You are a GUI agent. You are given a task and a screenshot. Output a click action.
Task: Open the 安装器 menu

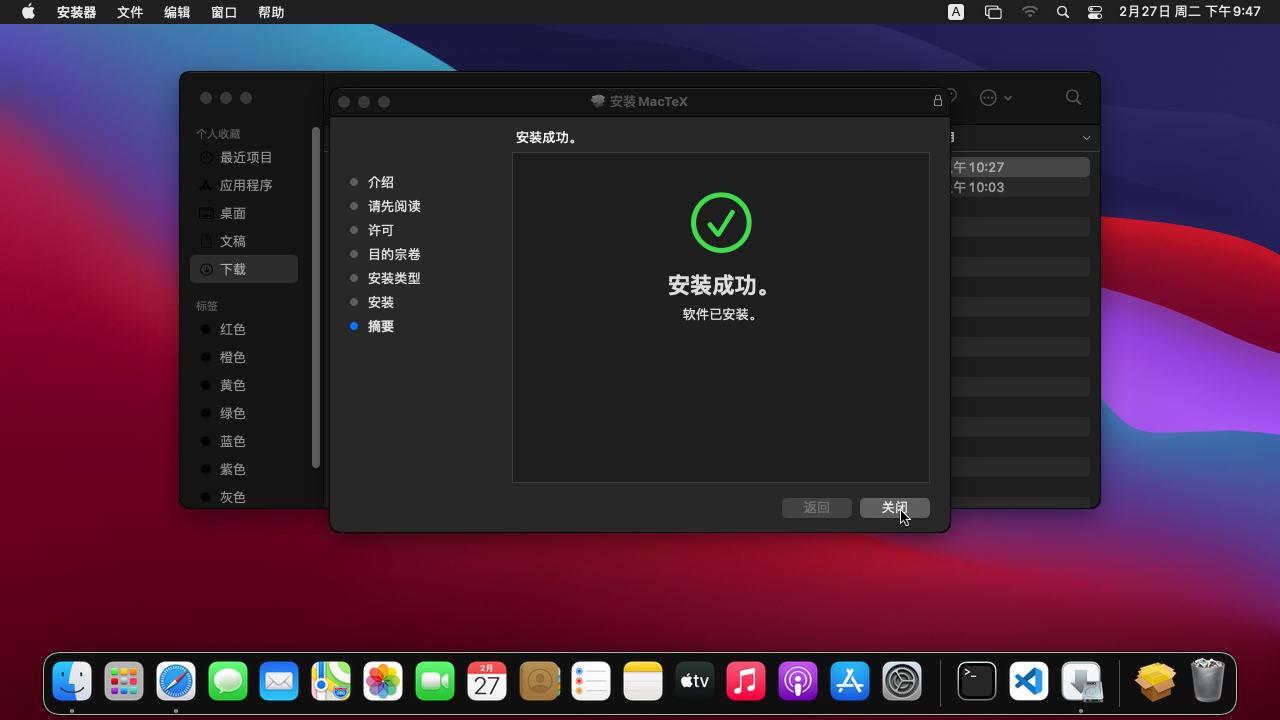point(77,12)
